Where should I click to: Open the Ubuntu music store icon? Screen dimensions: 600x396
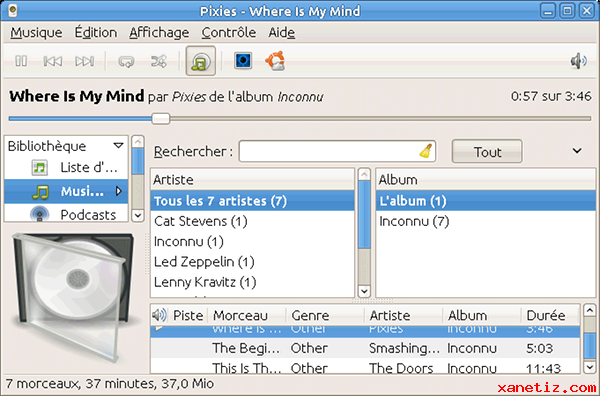pos(275,60)
